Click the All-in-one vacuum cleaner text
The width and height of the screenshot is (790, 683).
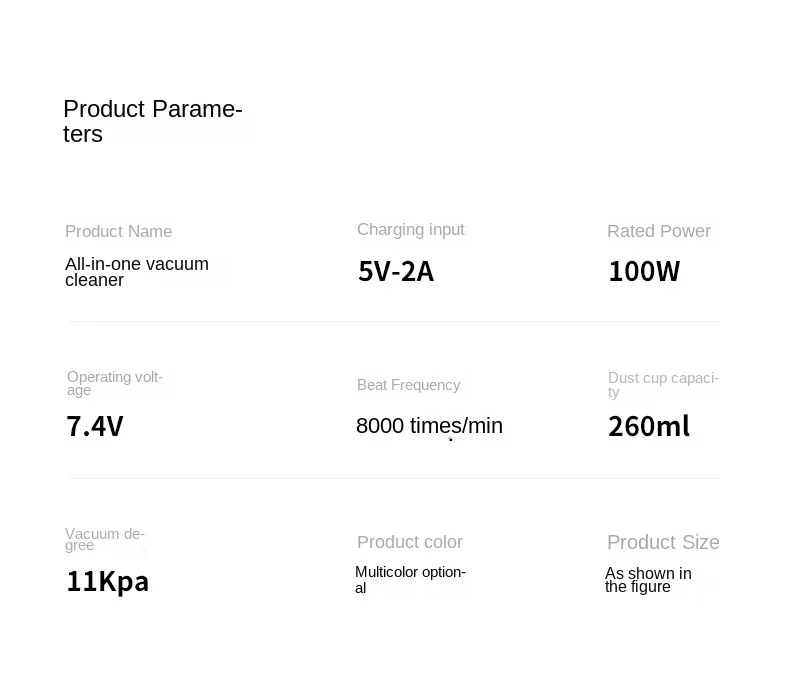(137, 271)
